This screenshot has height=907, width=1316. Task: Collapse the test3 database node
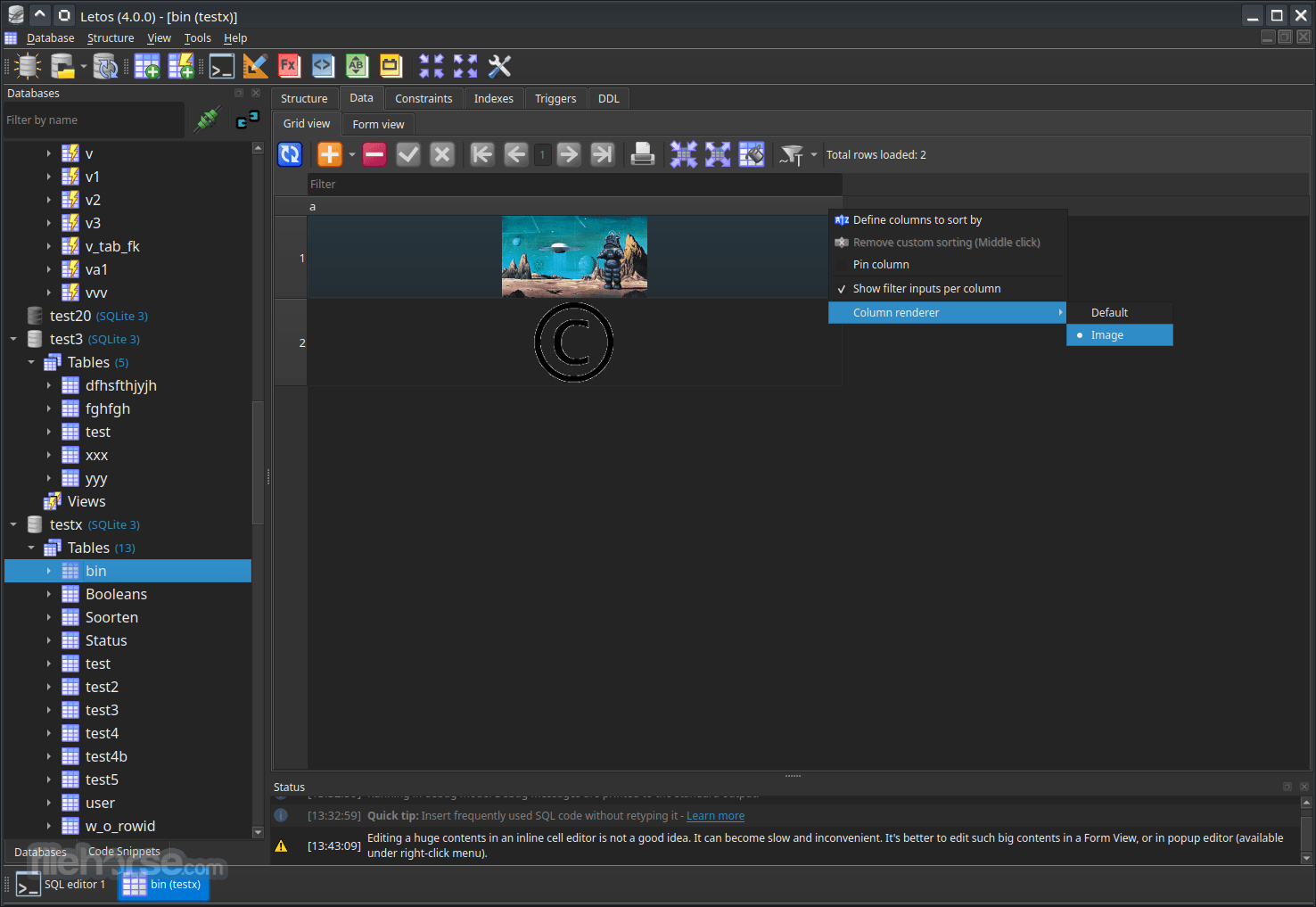(x=13, y=339)
